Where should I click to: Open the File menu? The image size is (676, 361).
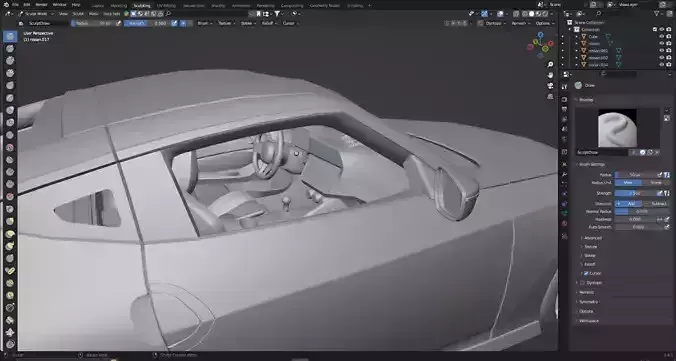[16, 5]
